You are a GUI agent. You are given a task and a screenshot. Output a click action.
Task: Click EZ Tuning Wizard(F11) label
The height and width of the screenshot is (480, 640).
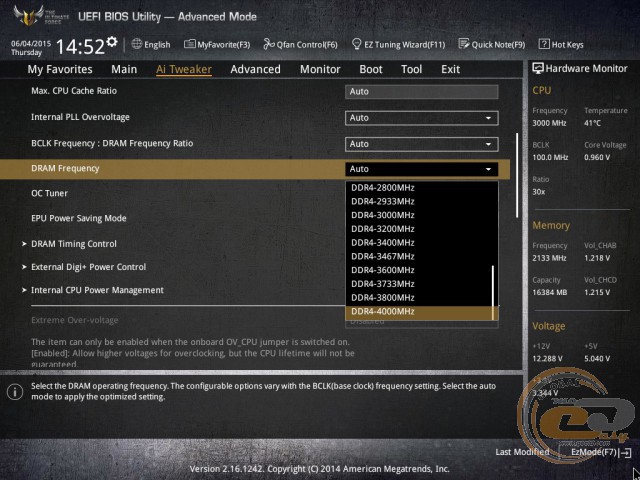404,44
